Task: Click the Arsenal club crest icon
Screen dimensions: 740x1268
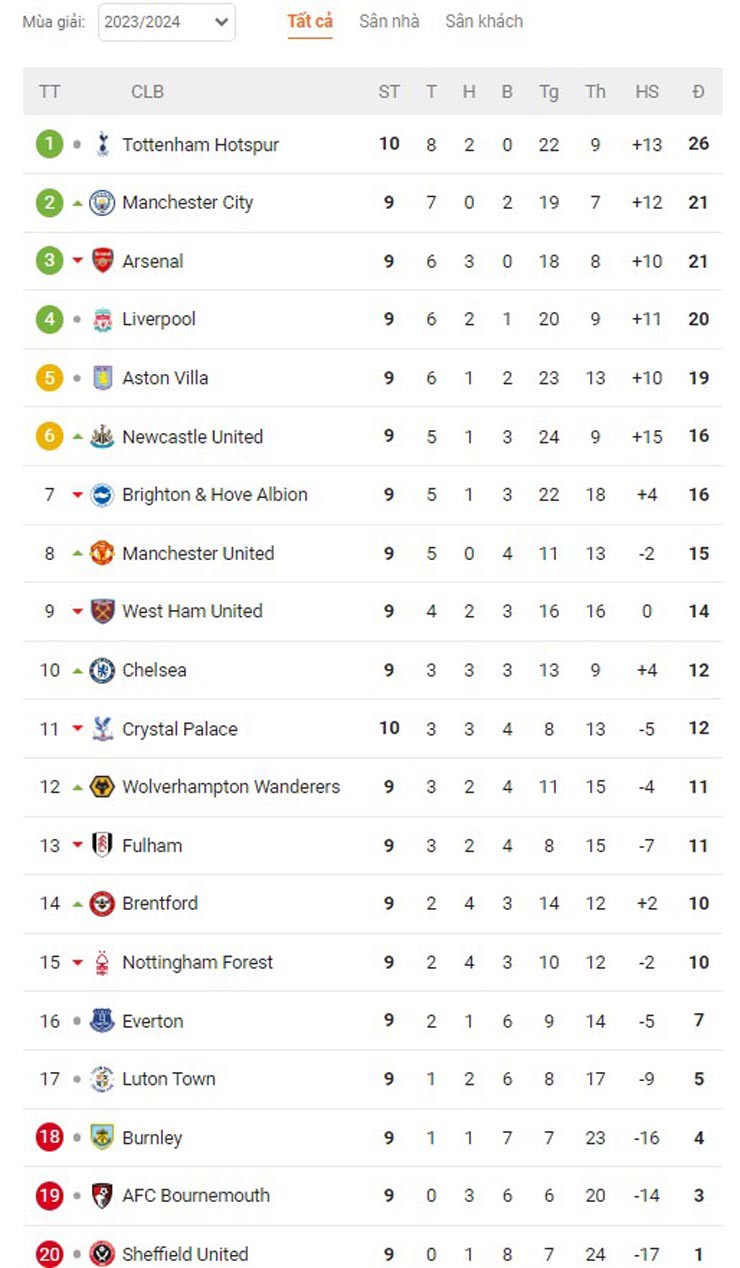Action: pos(102,261)
